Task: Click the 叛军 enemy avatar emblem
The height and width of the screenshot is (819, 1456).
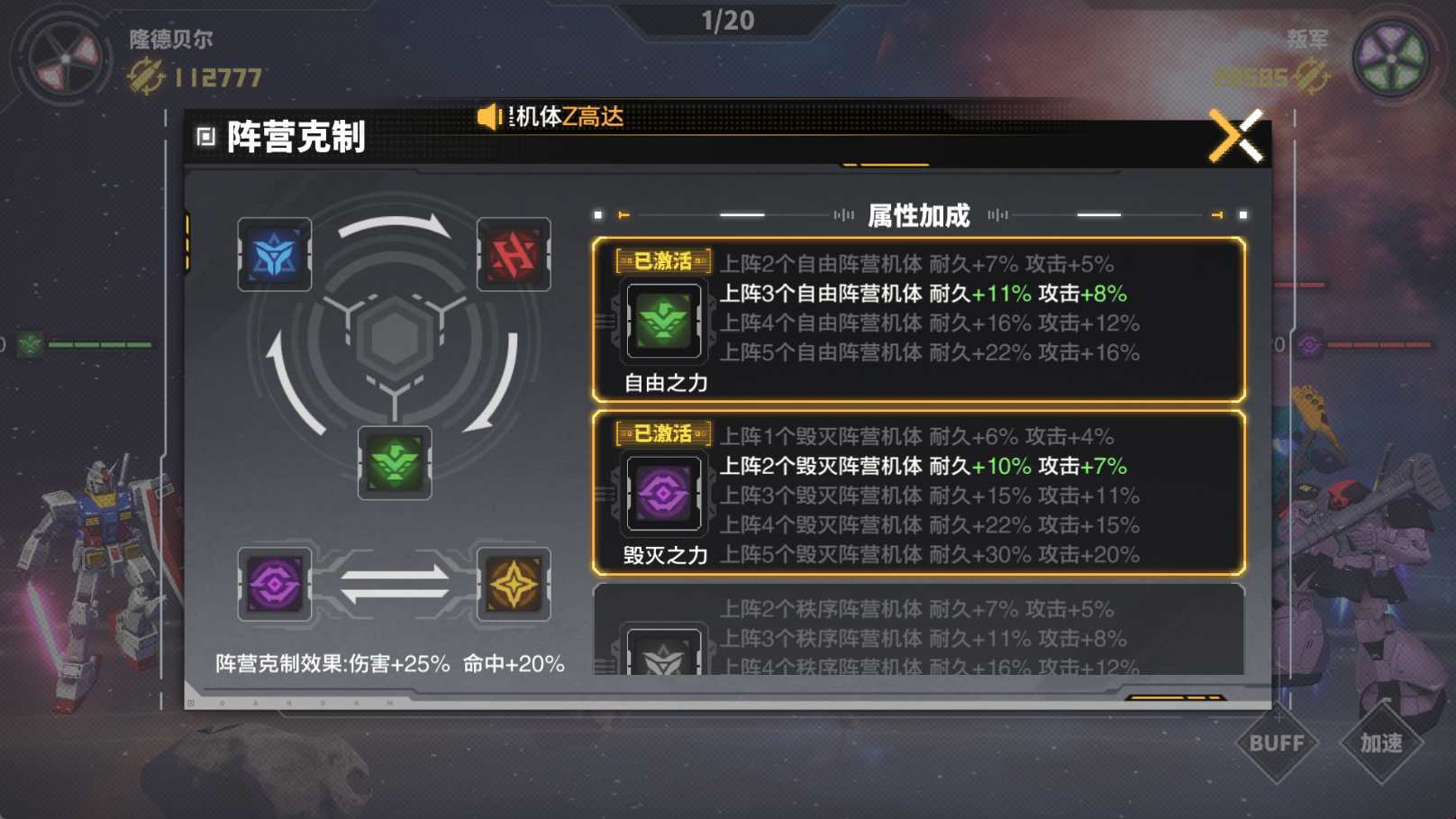Action: pos(1392,59)
